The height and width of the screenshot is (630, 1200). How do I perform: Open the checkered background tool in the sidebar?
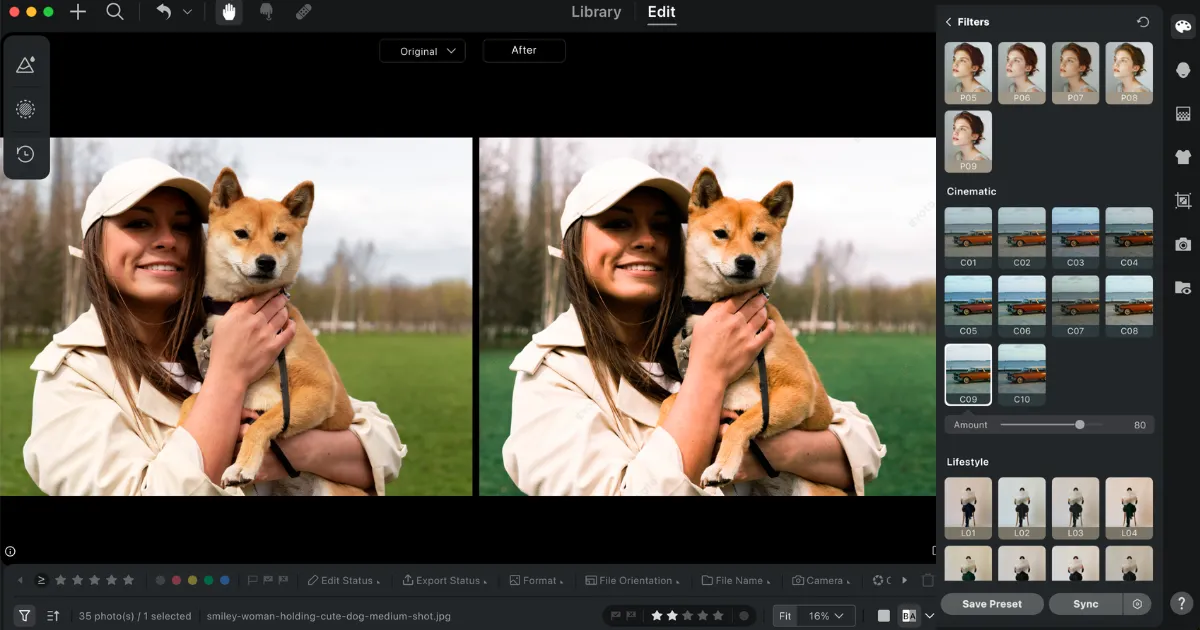pyautogui.click(x=1183, y=114)
